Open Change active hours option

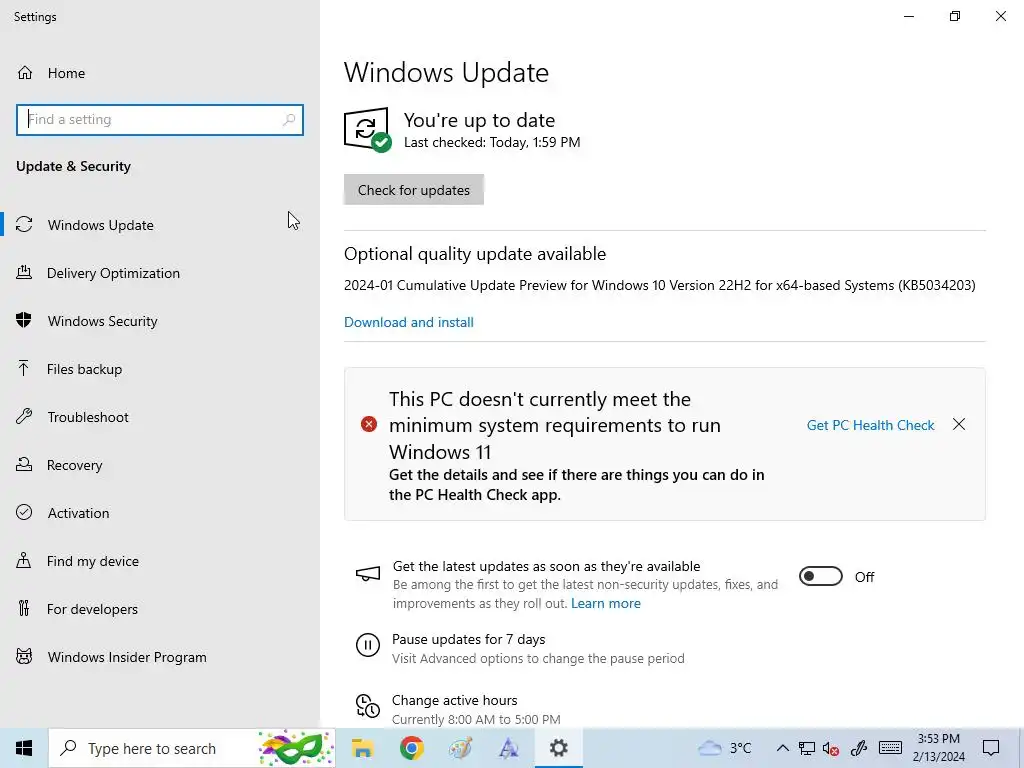click(455, 701)
